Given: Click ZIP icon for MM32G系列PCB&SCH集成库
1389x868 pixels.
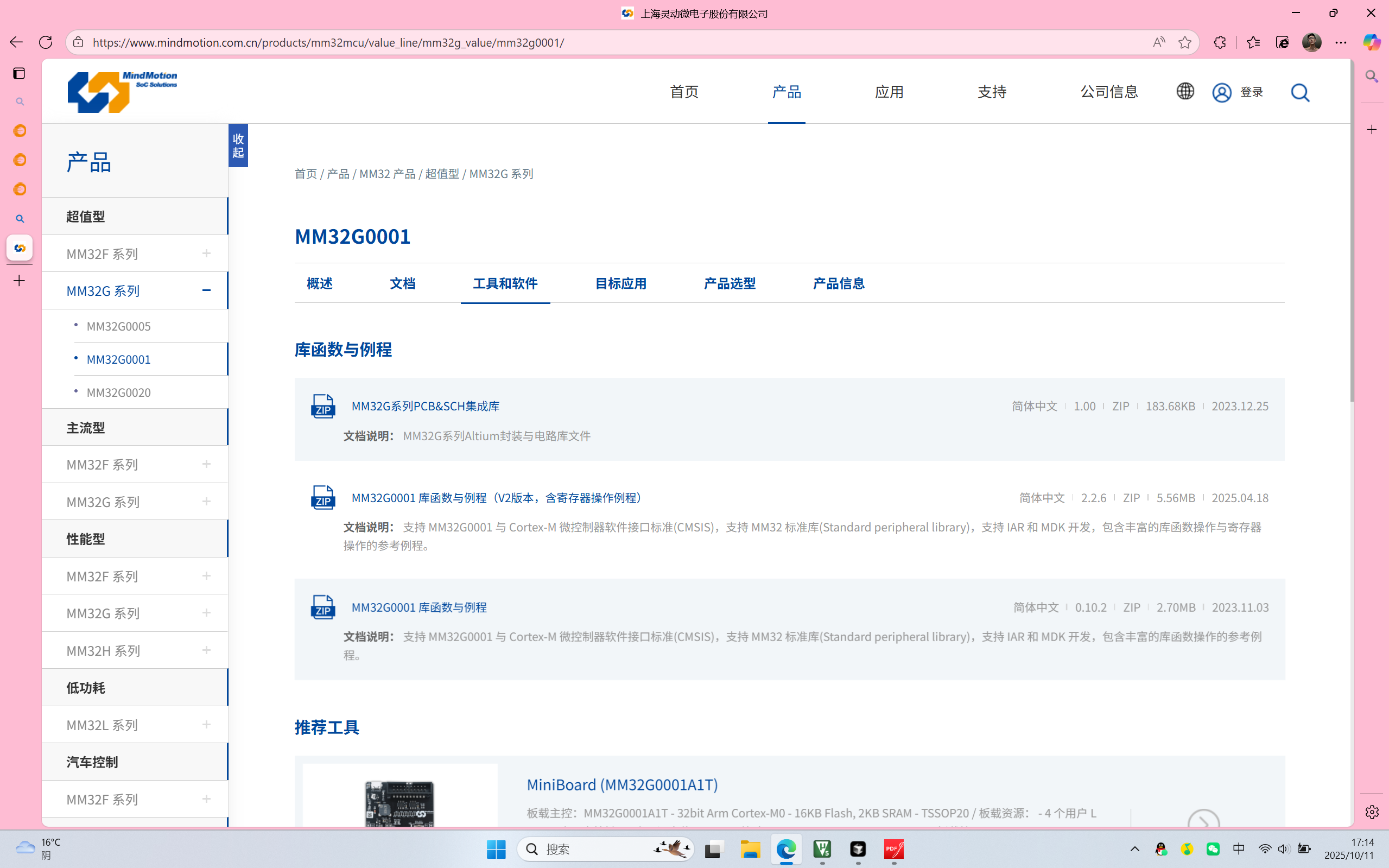Looking at the screenshot, I should click(x=322, y=407).
